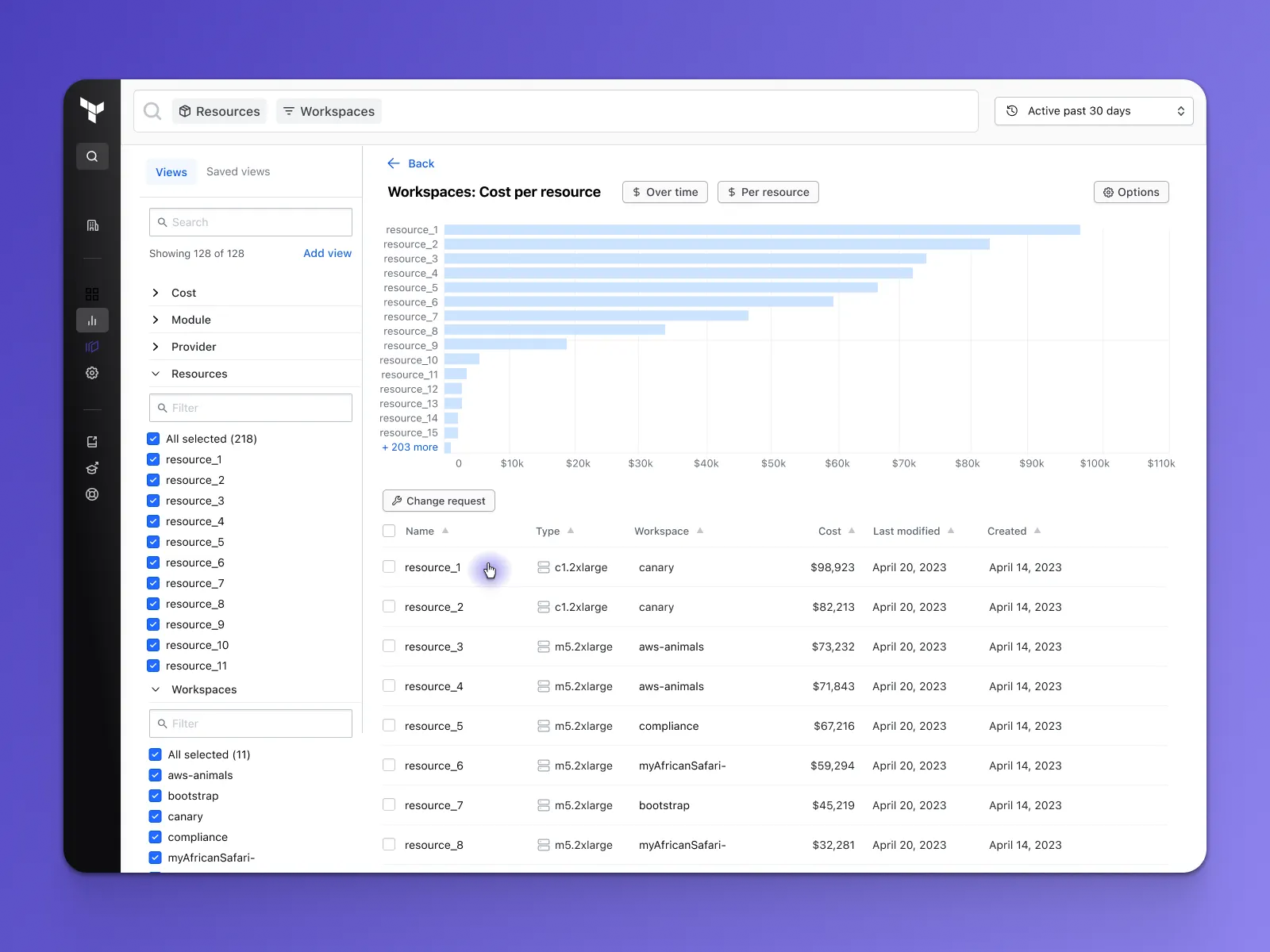The image size is (1270, 952).
Task: Toggle the canary workspace checkbox
Action: pos(156,816)
